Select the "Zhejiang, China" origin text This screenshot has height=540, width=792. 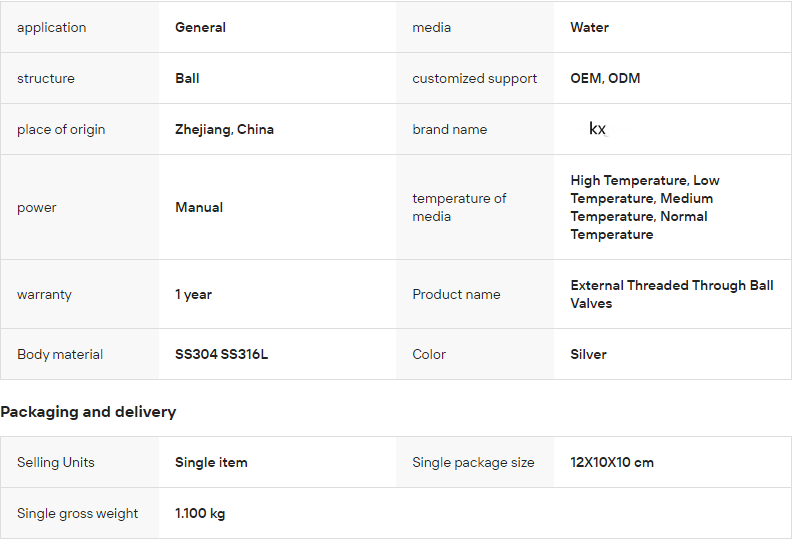point(224,129)
